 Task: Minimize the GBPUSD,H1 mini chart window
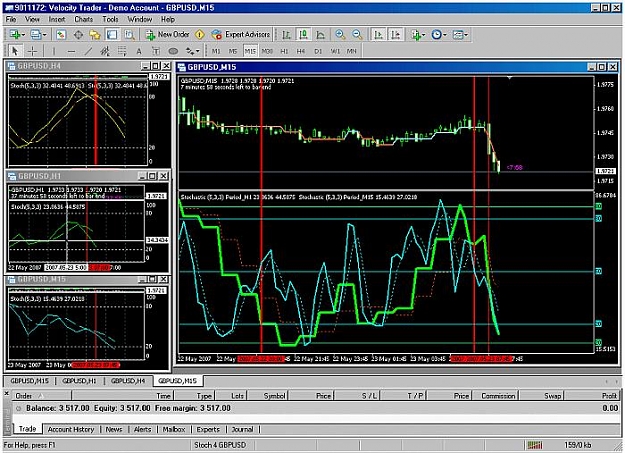tap(143, 176)
